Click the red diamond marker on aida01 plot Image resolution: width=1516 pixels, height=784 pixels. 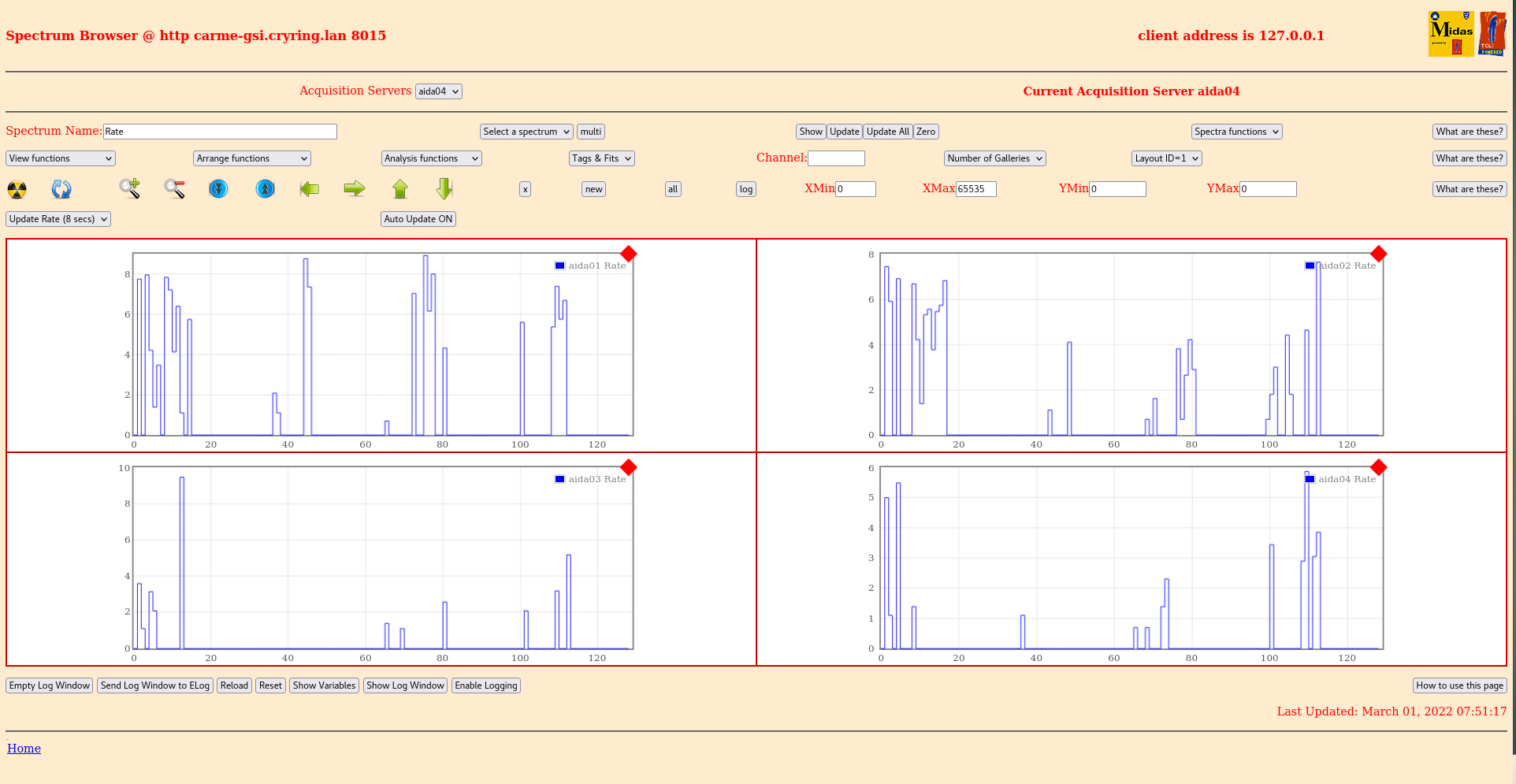628,254
